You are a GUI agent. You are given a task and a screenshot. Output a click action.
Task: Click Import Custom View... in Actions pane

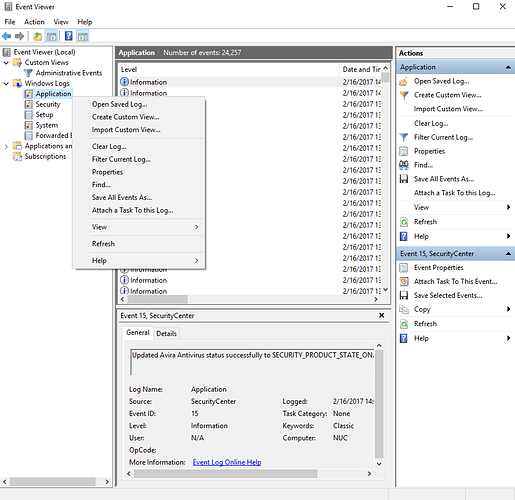(x=448, y=109)
